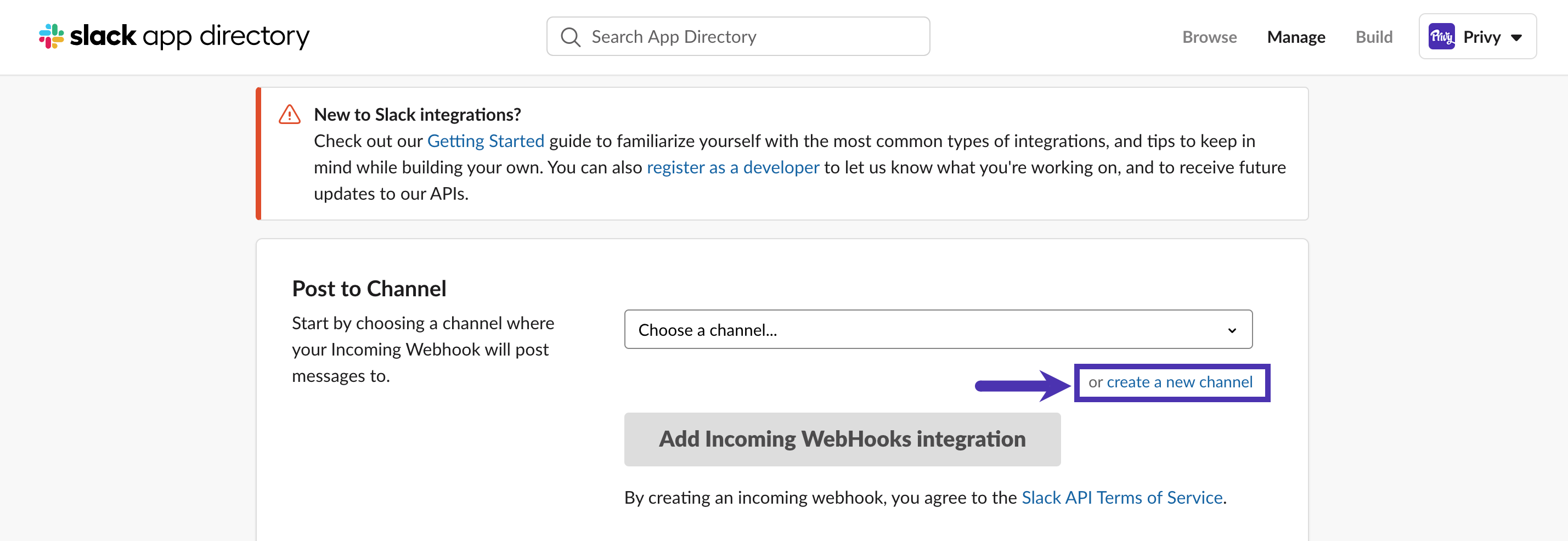Open the app directory wordmark home link
The width and height of the screenshot is (1568, 541).
189,36
